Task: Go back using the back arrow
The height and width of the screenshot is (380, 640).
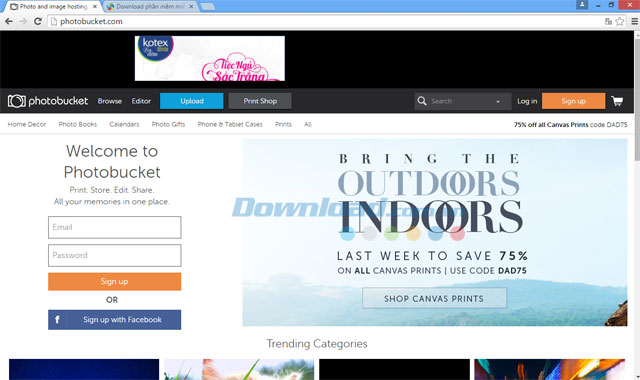Action: click(x=9, y=21)
